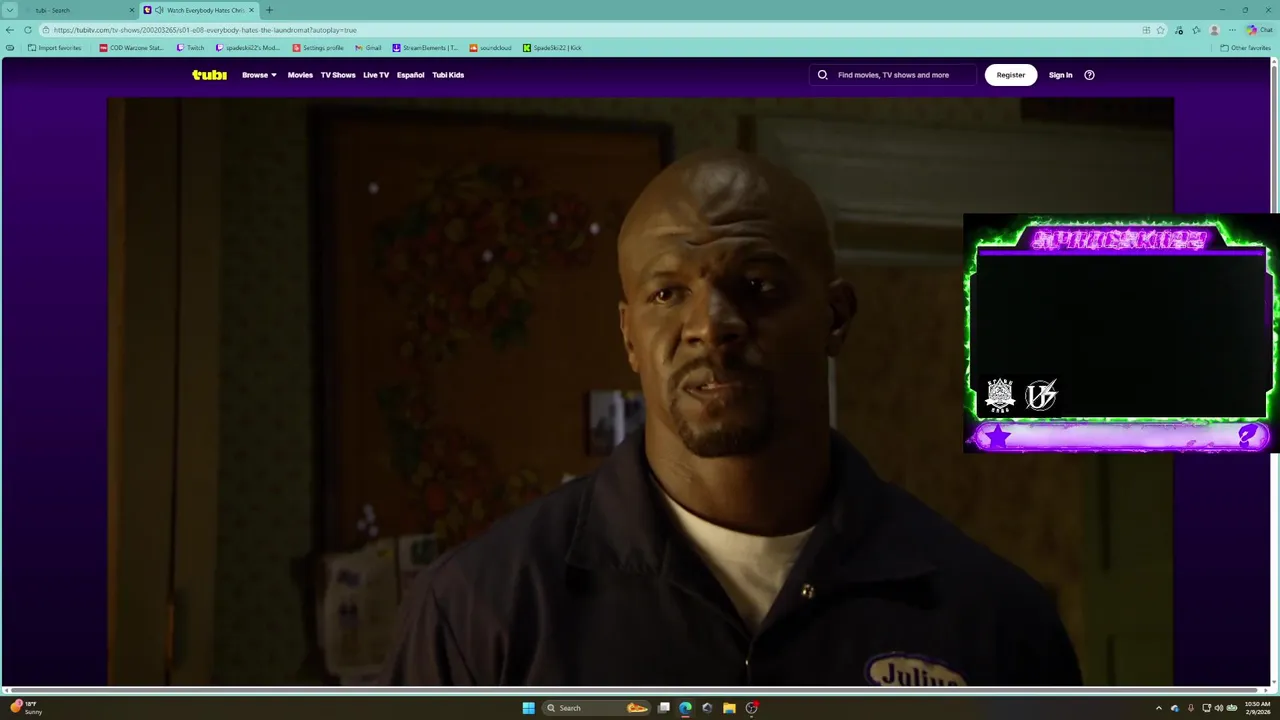
Task: Open Microsoft Edge from taskbar
Action: (x=685, y=708)
